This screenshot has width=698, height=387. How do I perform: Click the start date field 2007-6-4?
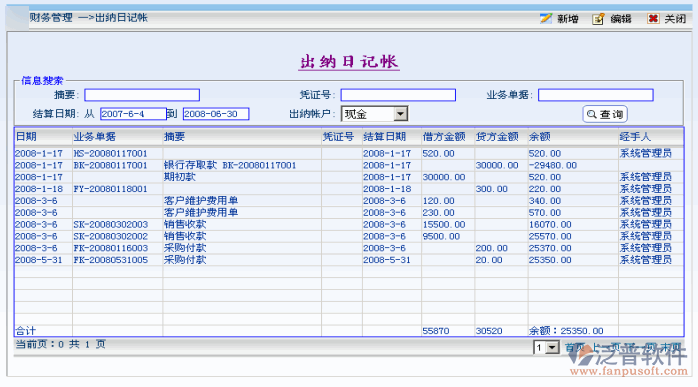click(x=133, y=114)
